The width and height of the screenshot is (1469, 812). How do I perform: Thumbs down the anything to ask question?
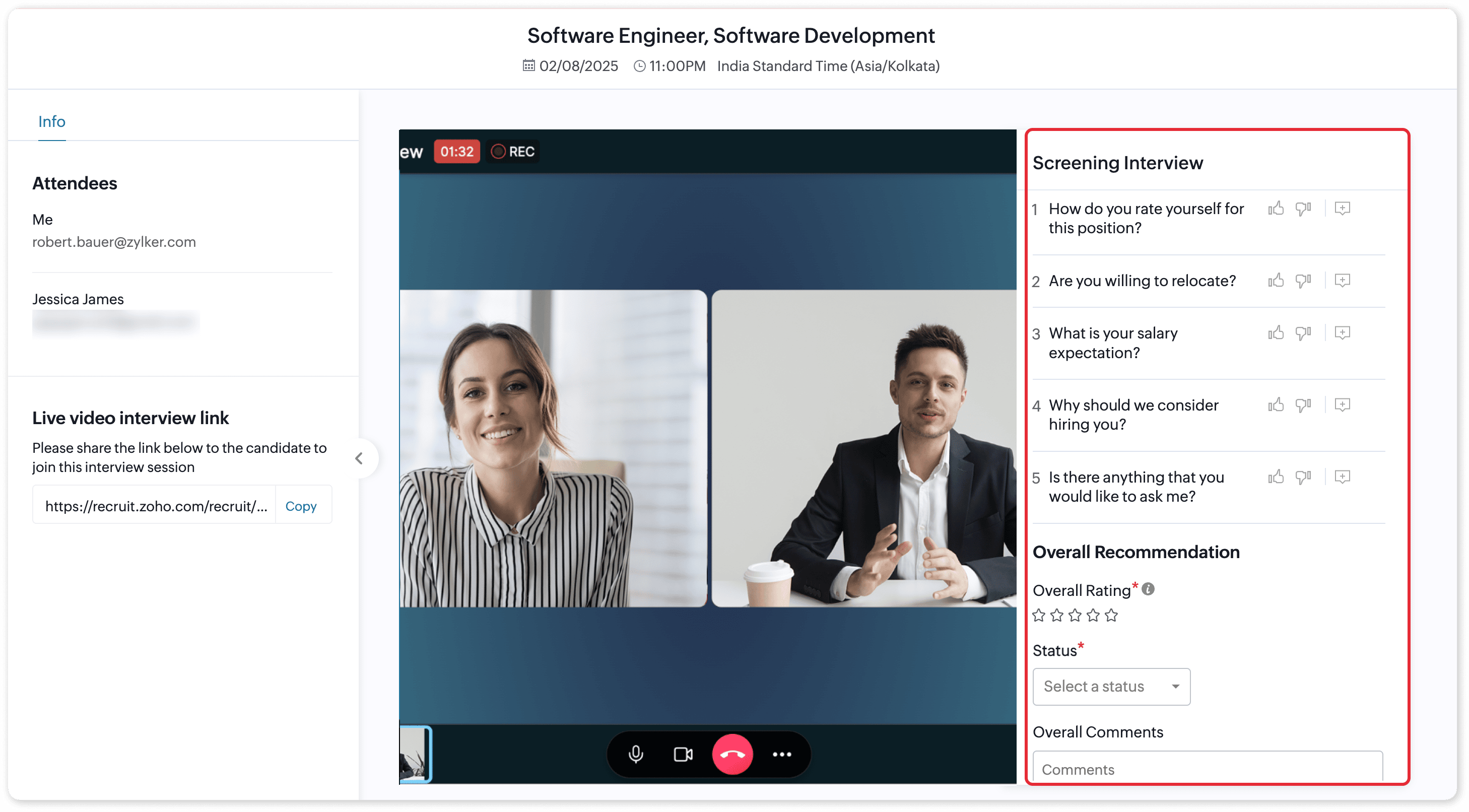(1303, 477)
